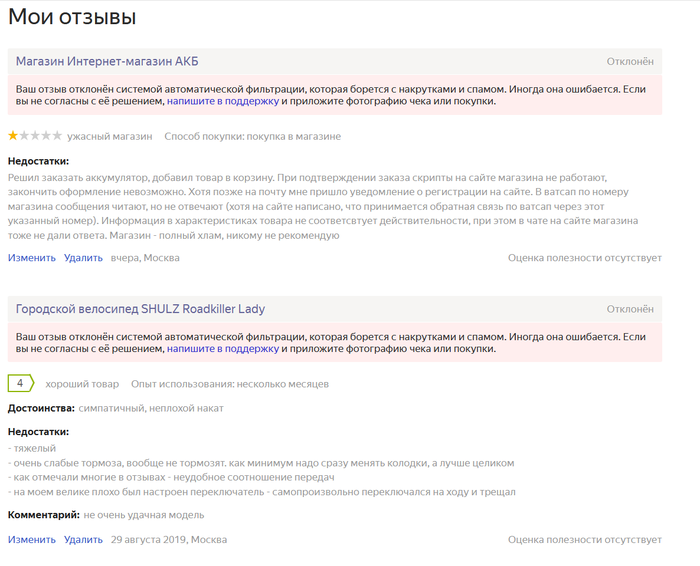Click the second star in the АКБ shop rating
The height and width of the screenshot is (566, 700).
[24, 136]
